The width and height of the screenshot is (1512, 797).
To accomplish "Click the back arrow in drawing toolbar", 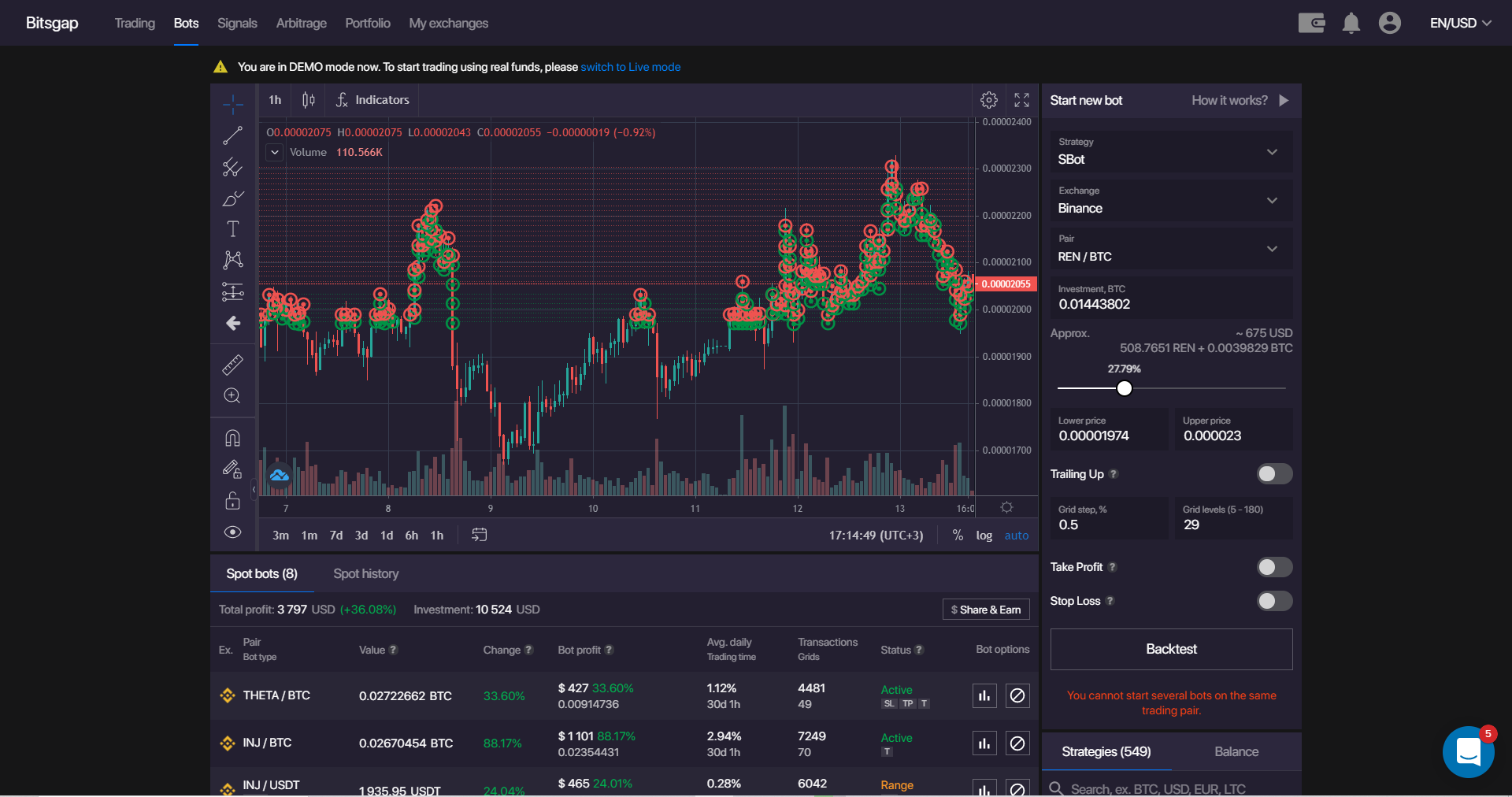I will (x=232, y=323).
